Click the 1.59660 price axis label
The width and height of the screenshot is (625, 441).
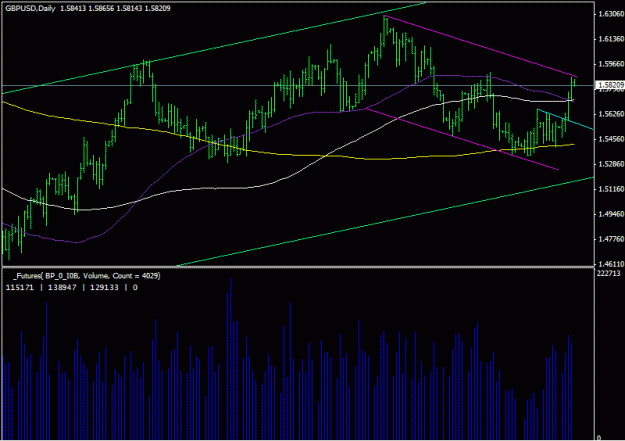click(x=611, y=64)
